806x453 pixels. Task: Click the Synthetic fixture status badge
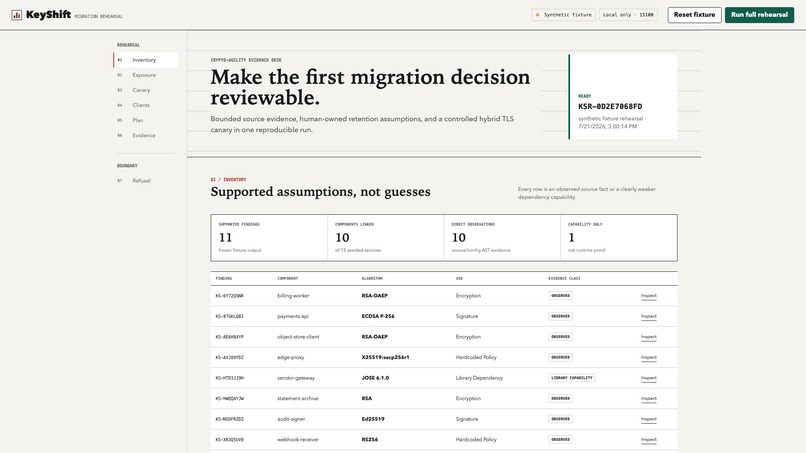click(563, 15)
